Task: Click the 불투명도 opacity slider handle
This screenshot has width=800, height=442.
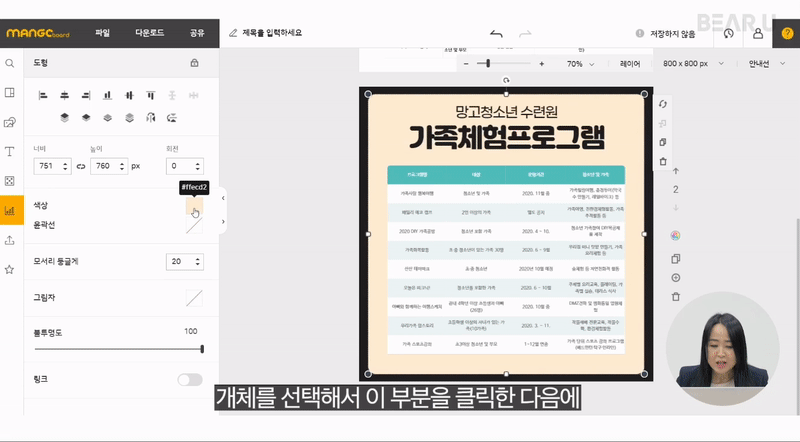Action: tap(202, 349)
